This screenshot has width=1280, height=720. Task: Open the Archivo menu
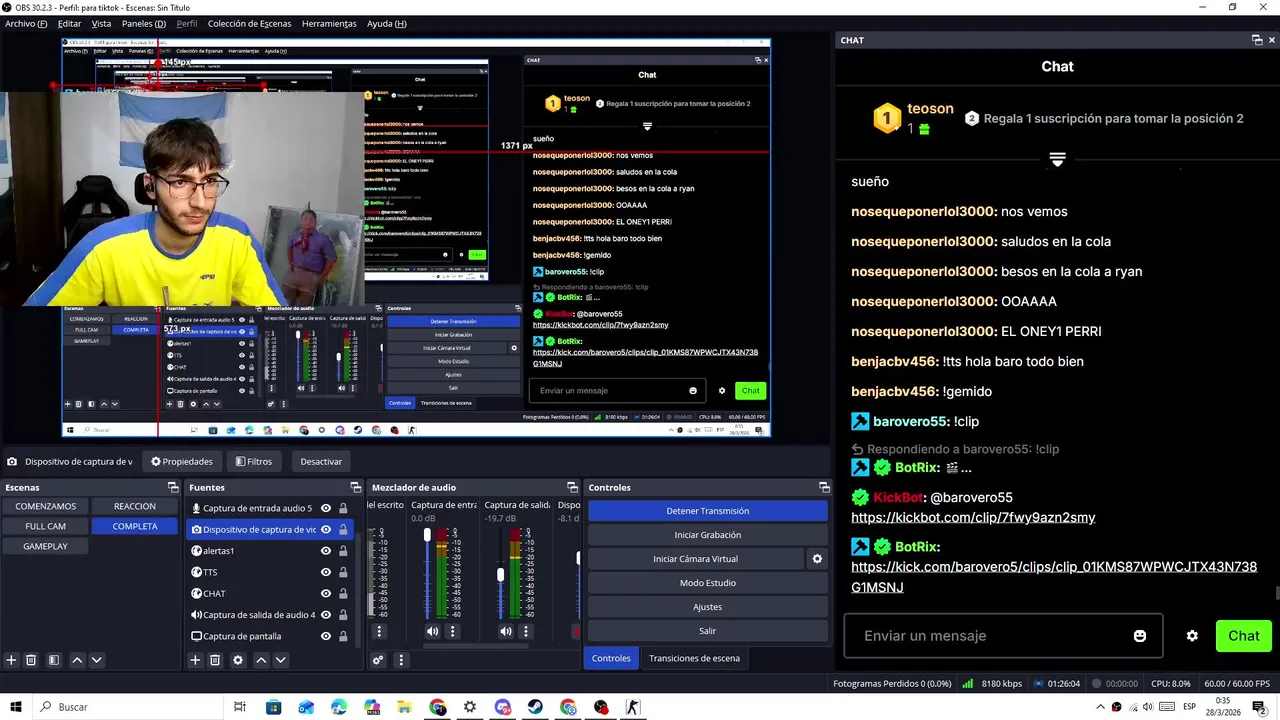(26, 23)
